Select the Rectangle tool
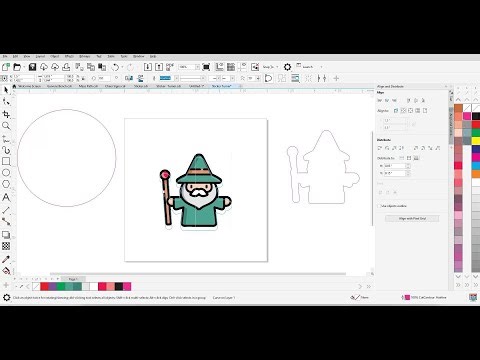The width and height of the screenshot is (480, 360). coord(6,161)
